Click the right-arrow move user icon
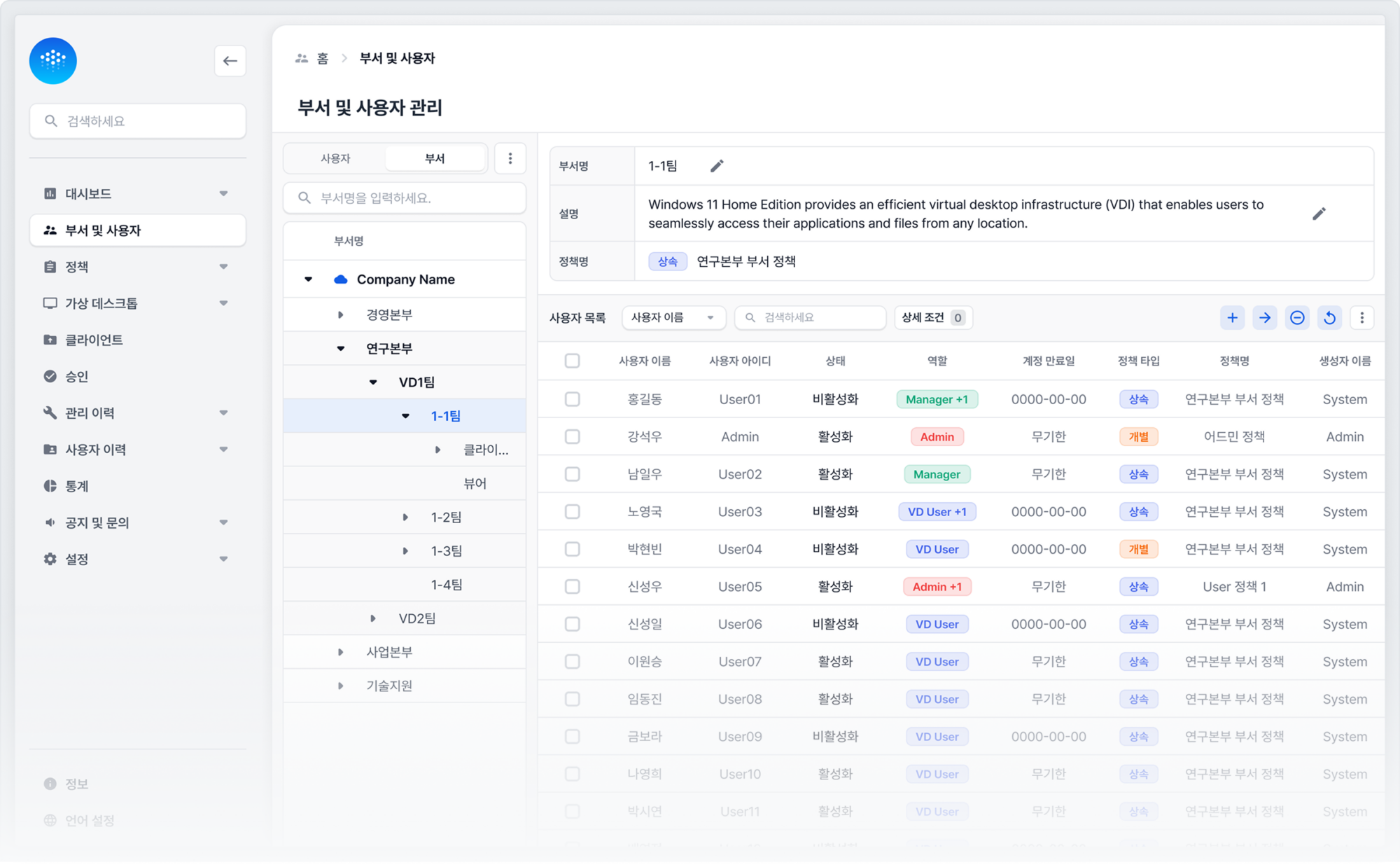The width and height of the screenshot is (1400, 867). coord(1264,318)
